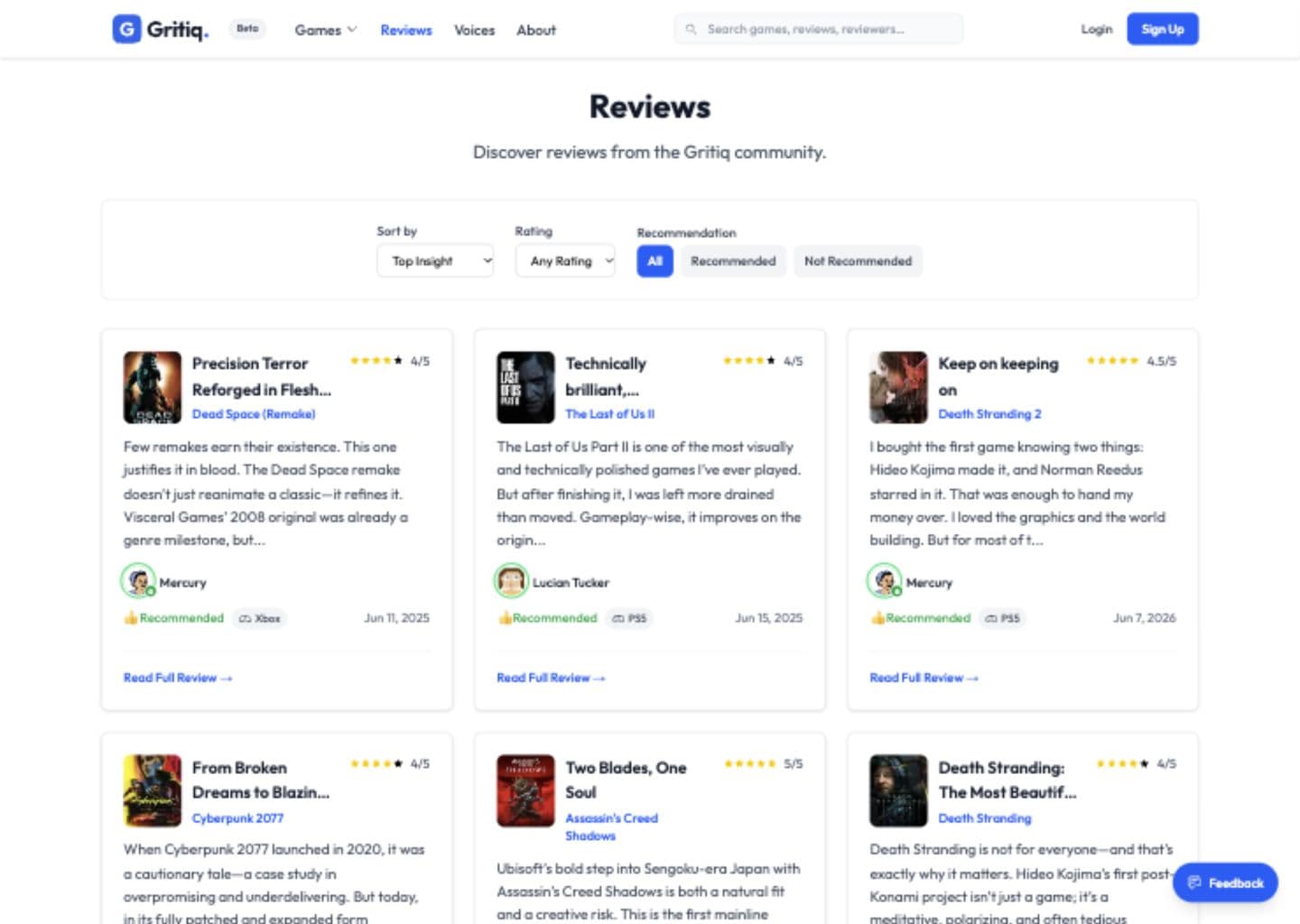Click the thumbs-up icon on Precision Terror card

(131, 618)
